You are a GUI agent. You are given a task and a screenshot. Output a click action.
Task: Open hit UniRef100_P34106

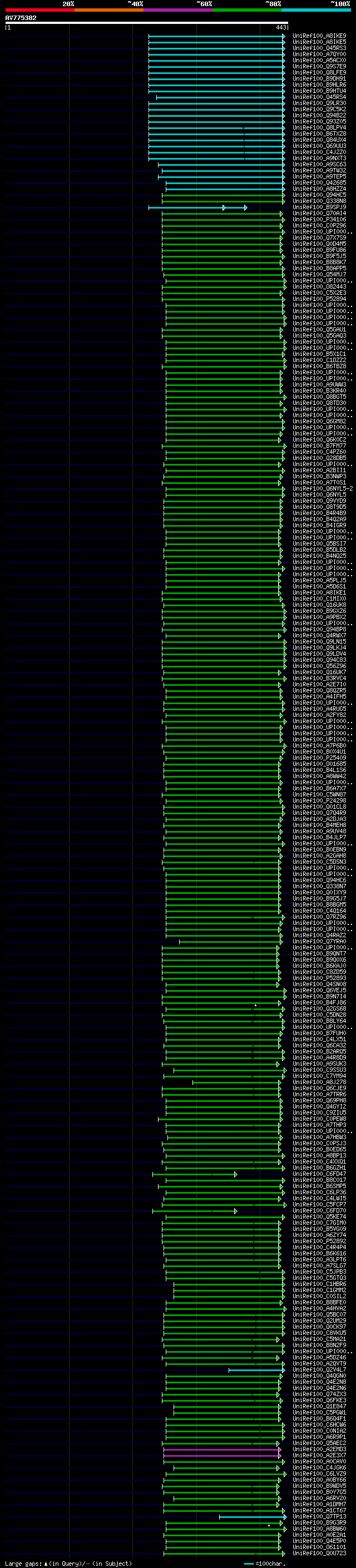[x=319, y=219]
